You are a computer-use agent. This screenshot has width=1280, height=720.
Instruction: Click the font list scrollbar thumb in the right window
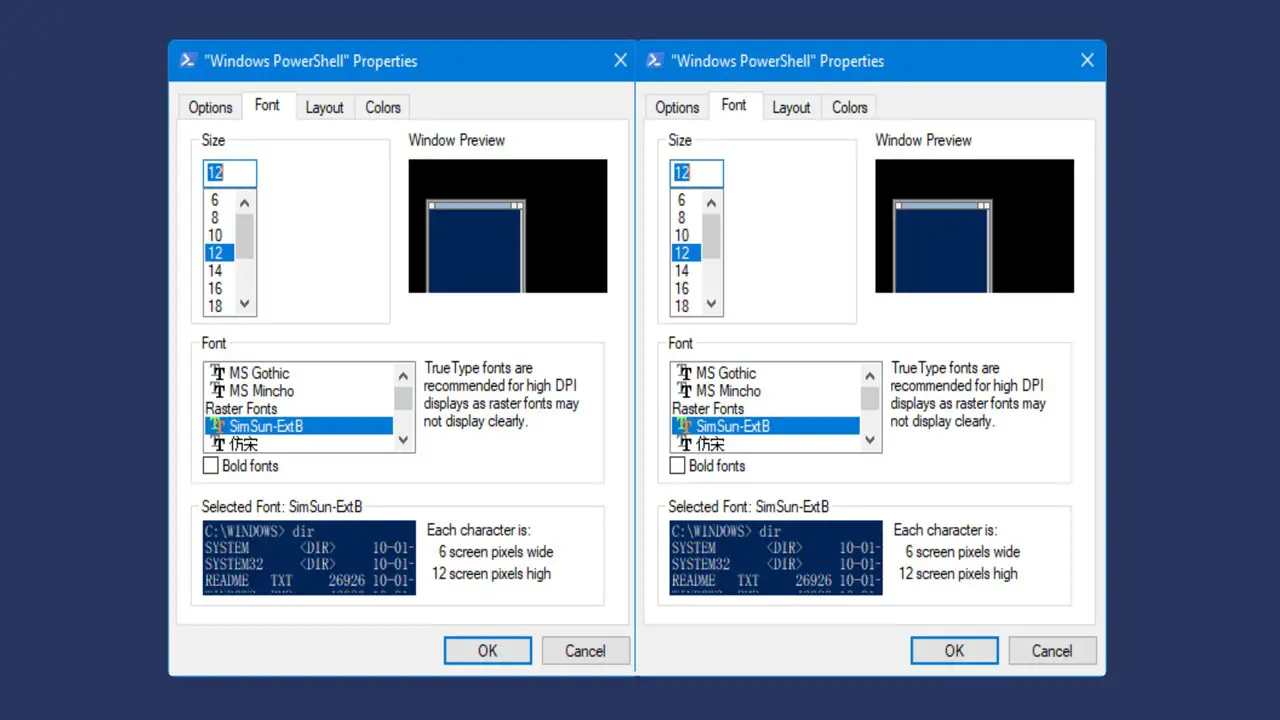point(870,399)
